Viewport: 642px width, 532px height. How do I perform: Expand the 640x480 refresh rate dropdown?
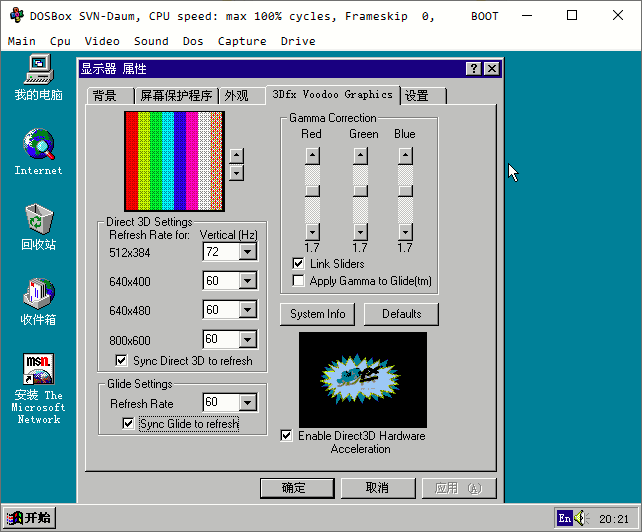coord(248,310)
